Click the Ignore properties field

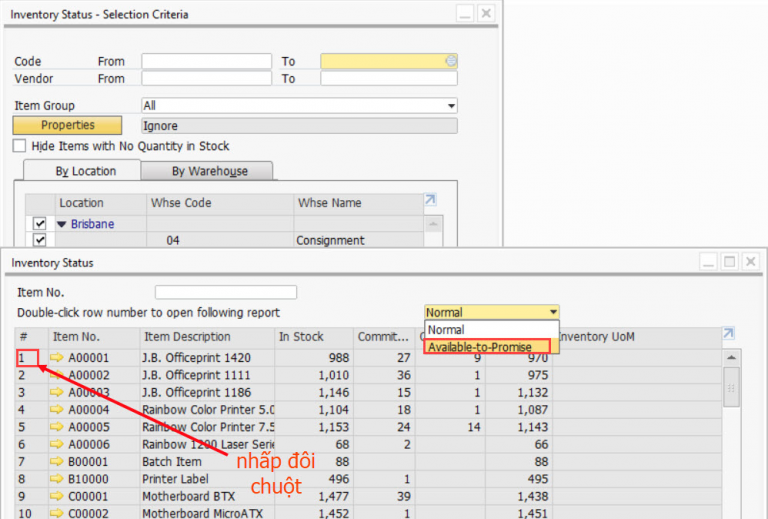(x=299, y=126)
